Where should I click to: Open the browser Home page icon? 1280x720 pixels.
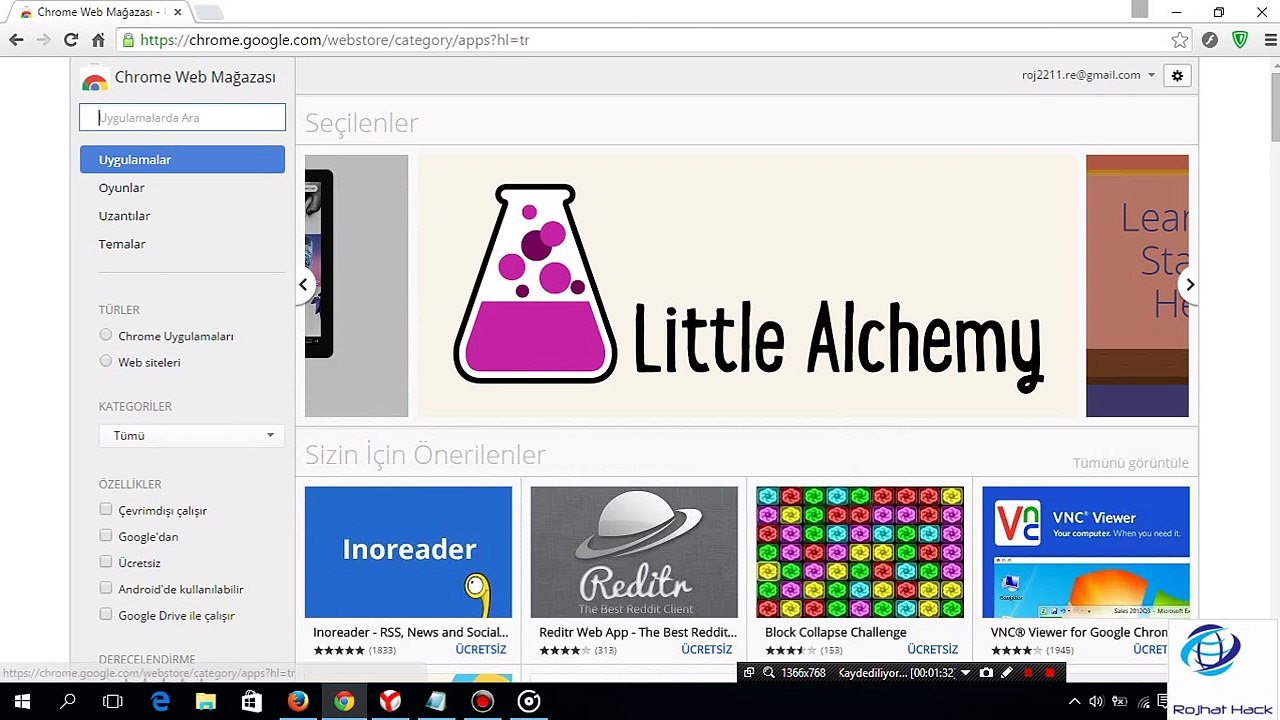tap(98, 40)
